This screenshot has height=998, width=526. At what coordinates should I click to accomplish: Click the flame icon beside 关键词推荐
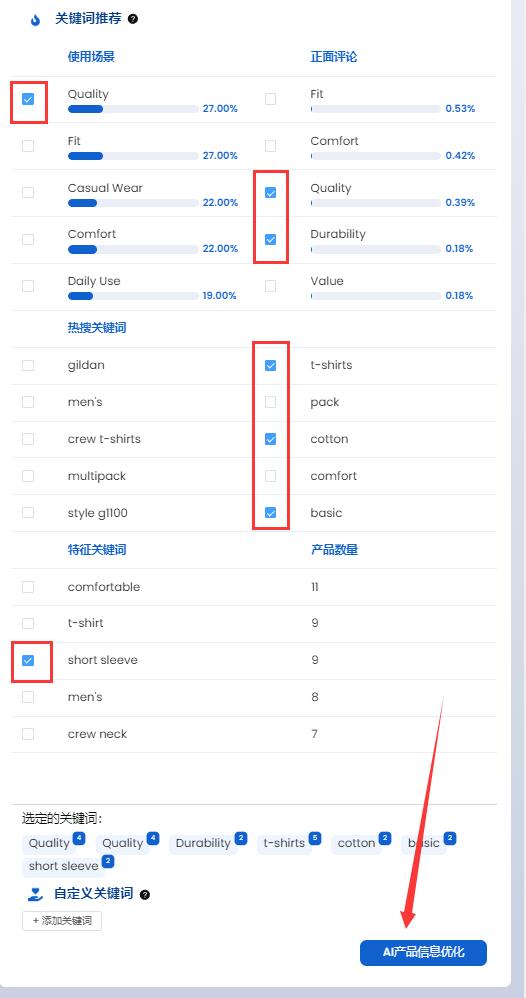[35, 19]
